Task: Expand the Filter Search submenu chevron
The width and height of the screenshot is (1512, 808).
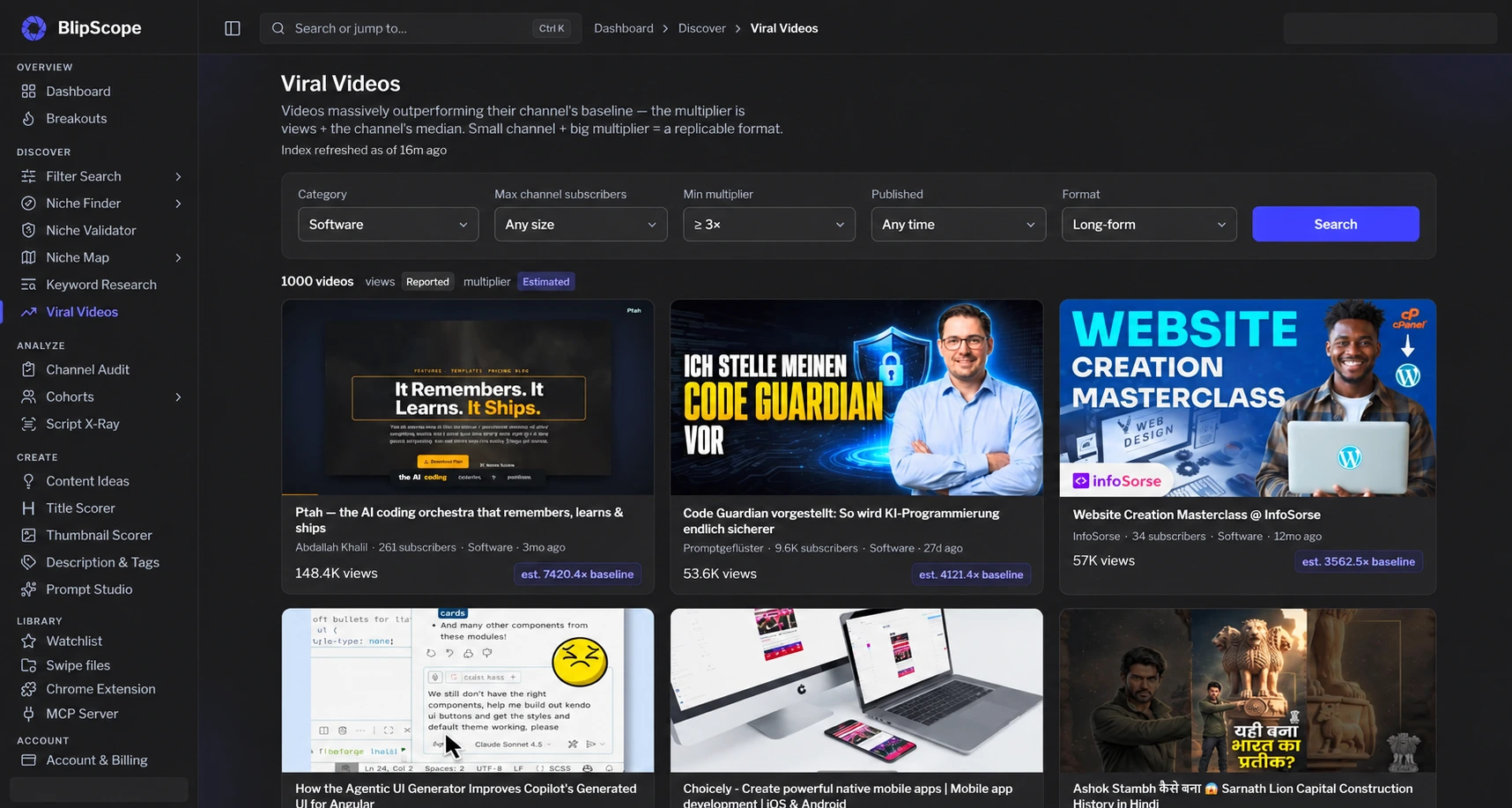Action: pos(178,176)
